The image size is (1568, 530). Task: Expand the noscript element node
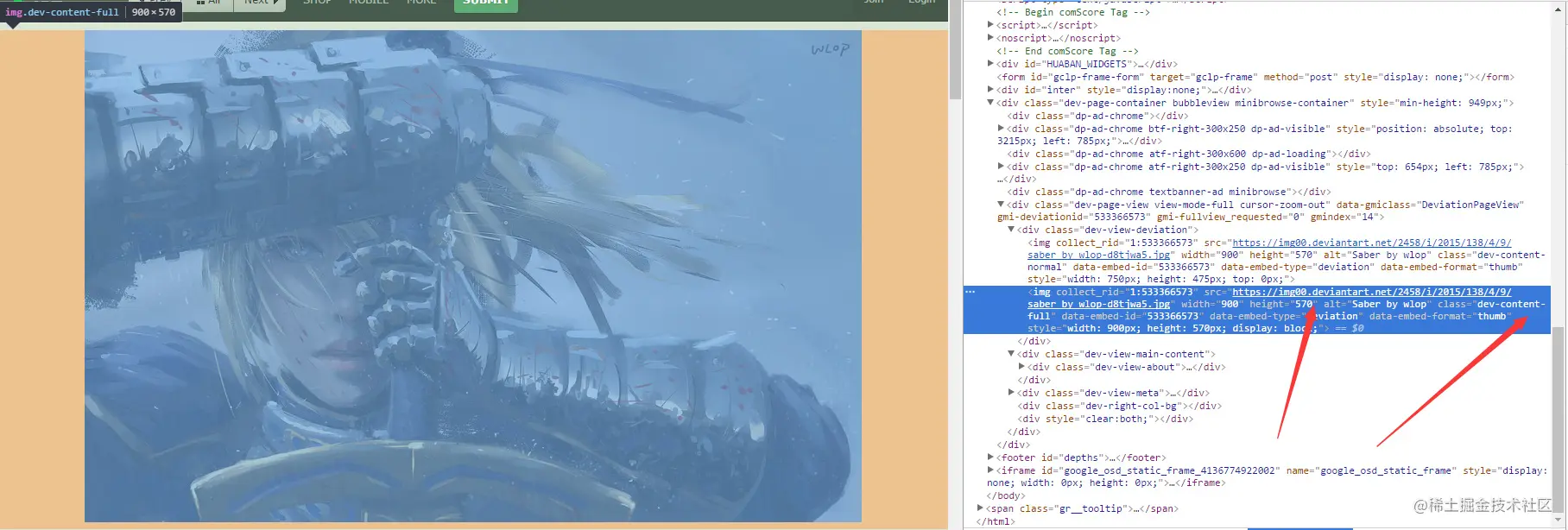[x=990, y=38]
